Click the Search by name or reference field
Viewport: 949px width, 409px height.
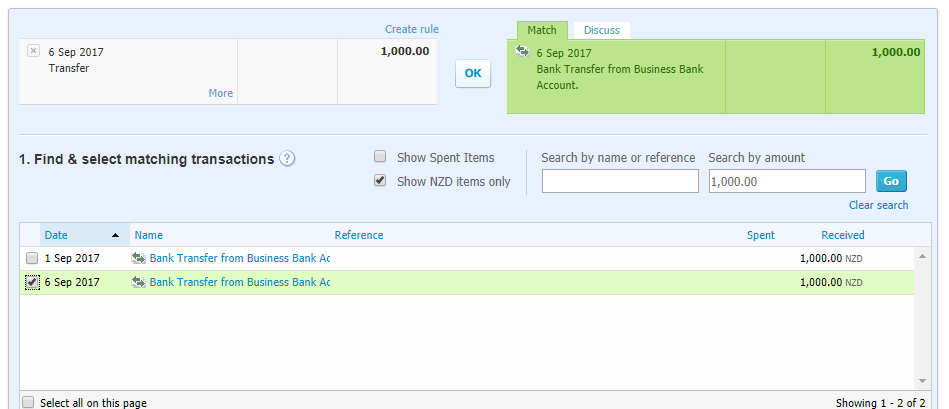click(620, 181)
